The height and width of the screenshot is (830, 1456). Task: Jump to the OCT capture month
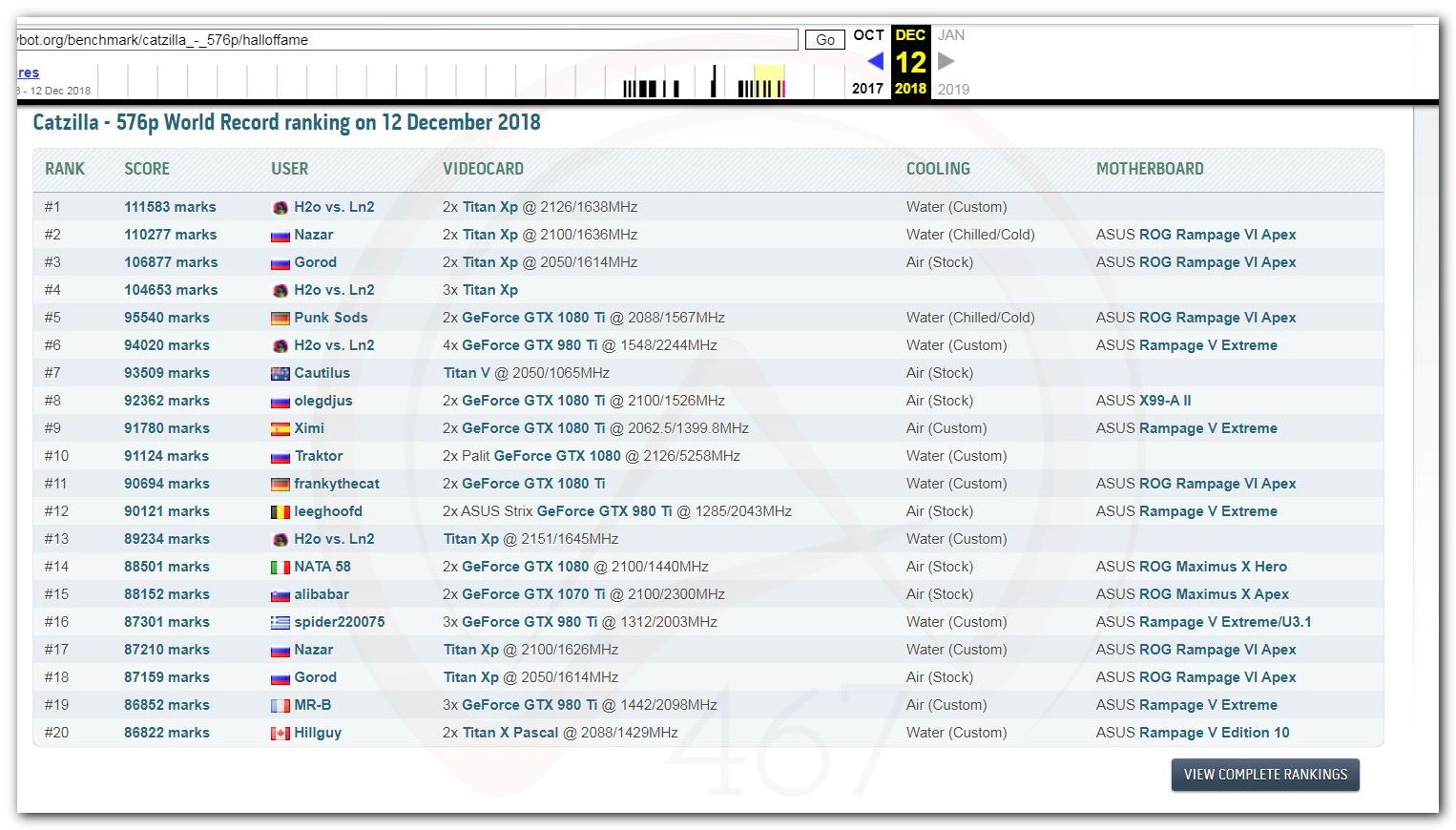coord(868,35)
